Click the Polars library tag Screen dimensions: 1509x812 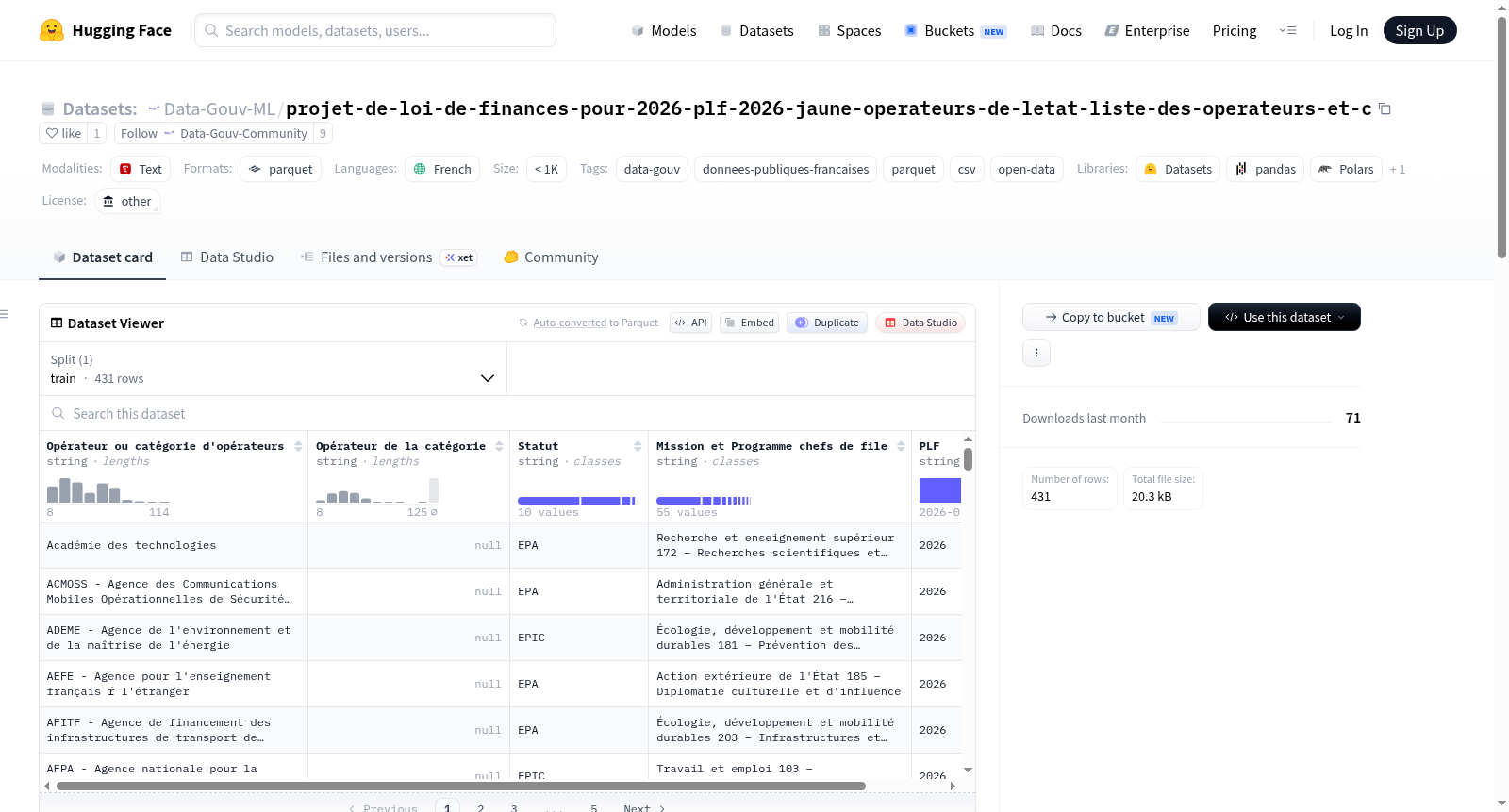coord(1346,169)
